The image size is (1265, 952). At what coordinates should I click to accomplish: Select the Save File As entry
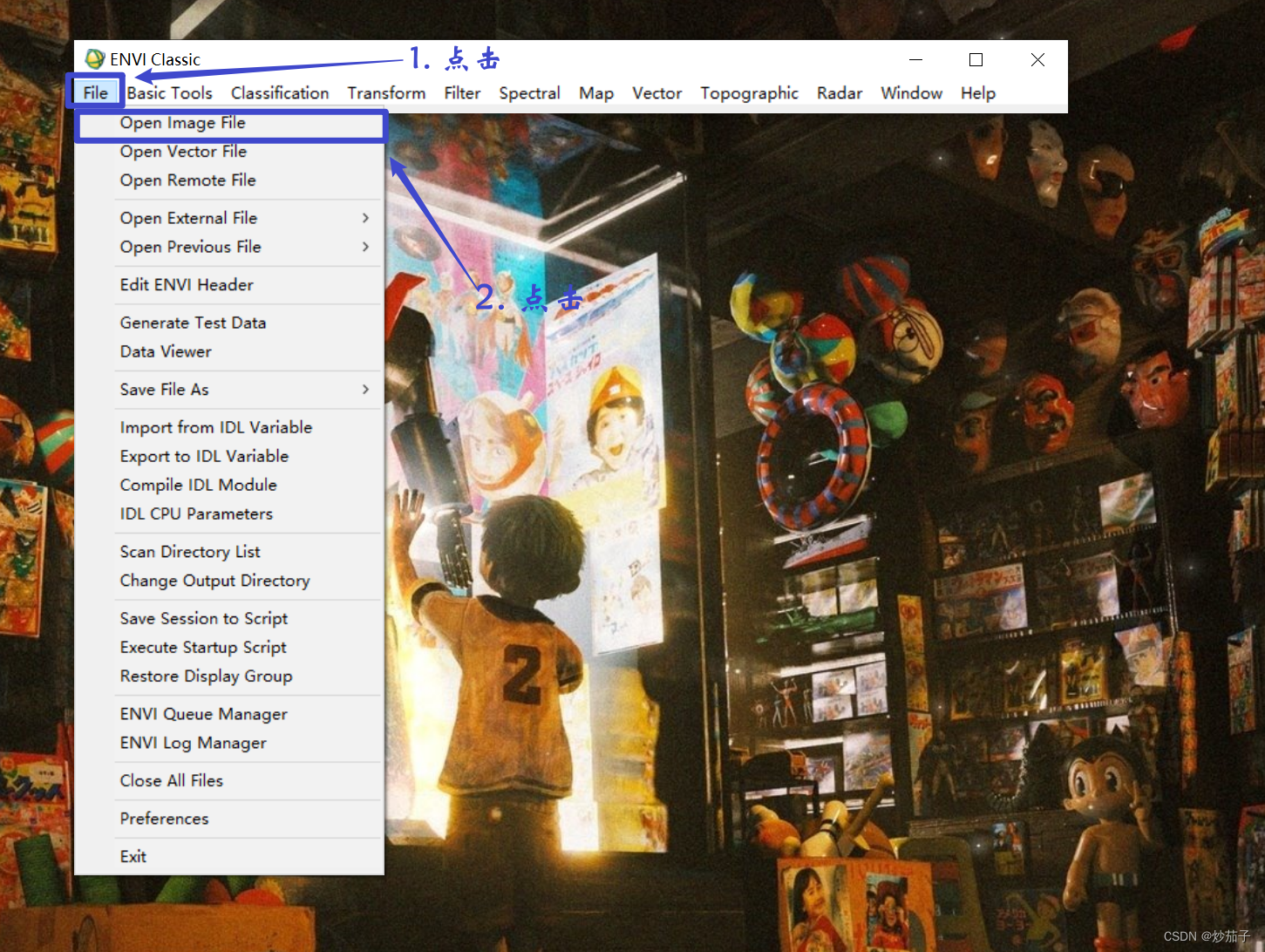click(x=230, y=390)
